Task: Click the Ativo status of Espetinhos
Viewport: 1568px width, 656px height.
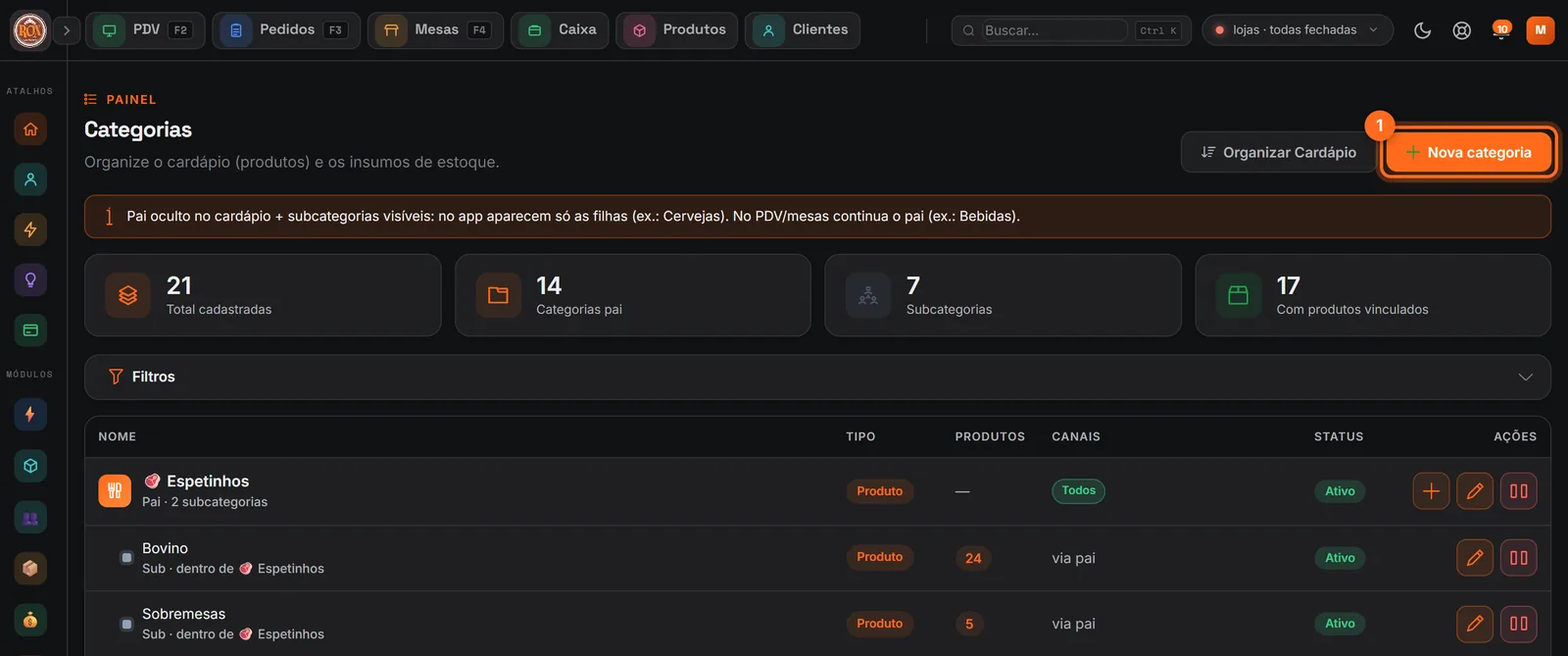Action: [1340, 491]
